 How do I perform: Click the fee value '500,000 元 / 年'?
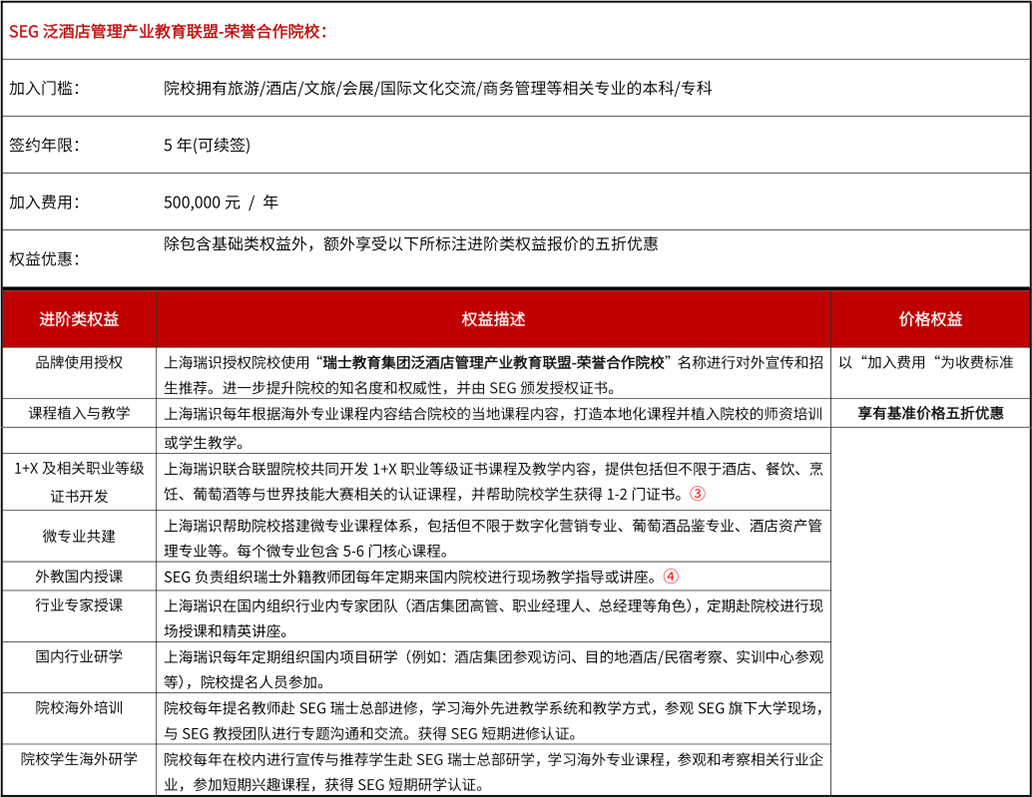221,202
